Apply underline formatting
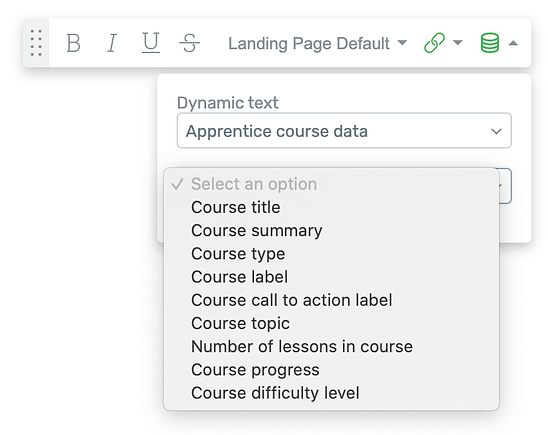This screenshot has width=548, height=435. [x=151, y=43]
